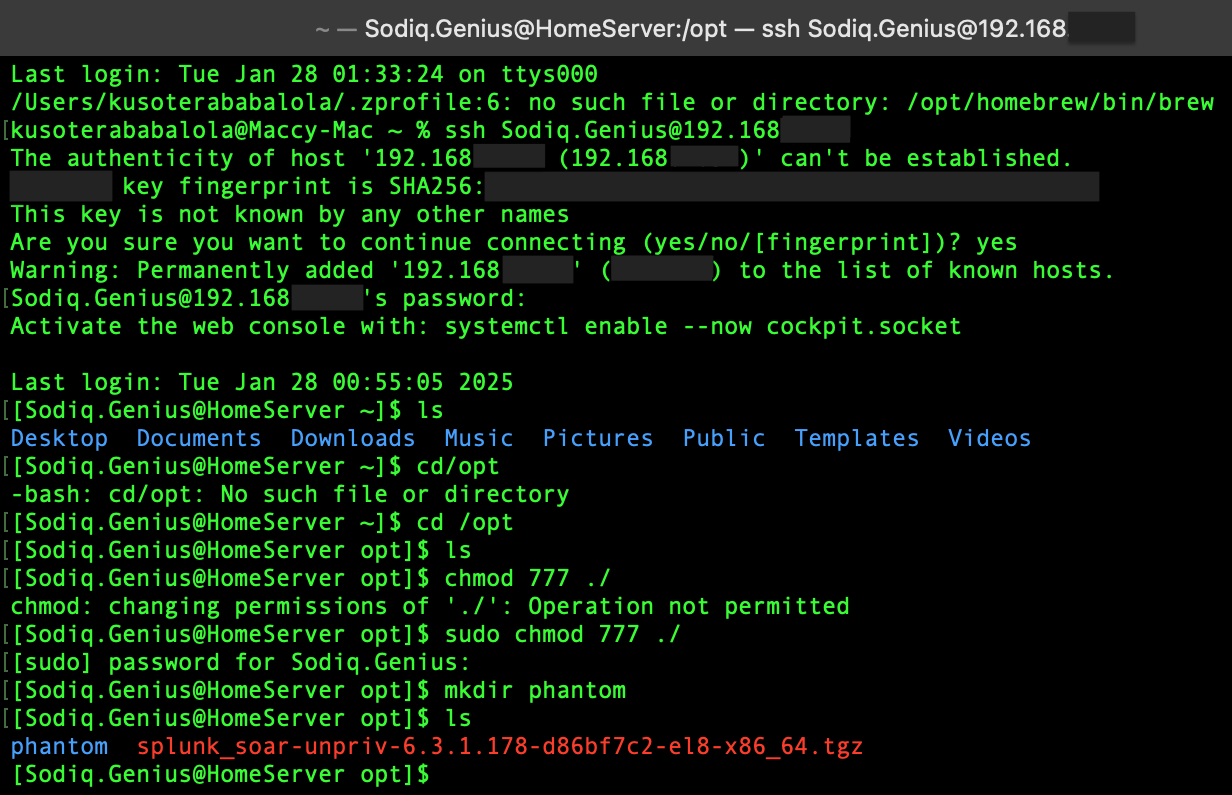Image resolution: width=1232 pixels, height=795 pixels.
Task: Click the Public directory name
Action: point(724,438)
